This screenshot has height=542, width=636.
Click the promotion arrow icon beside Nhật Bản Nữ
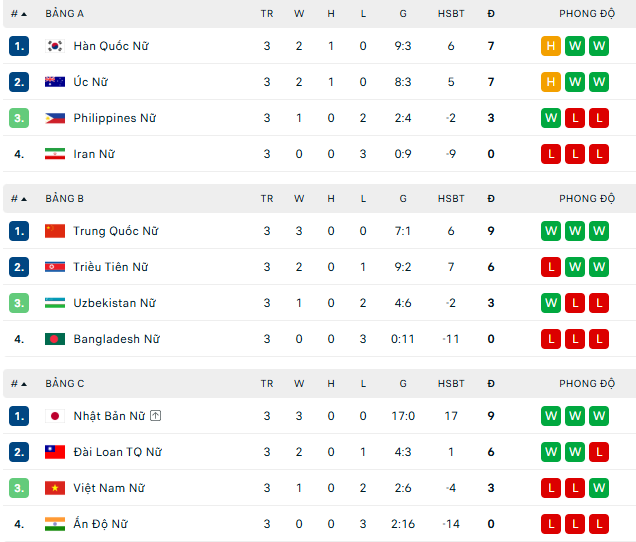[x=156, y=416]
